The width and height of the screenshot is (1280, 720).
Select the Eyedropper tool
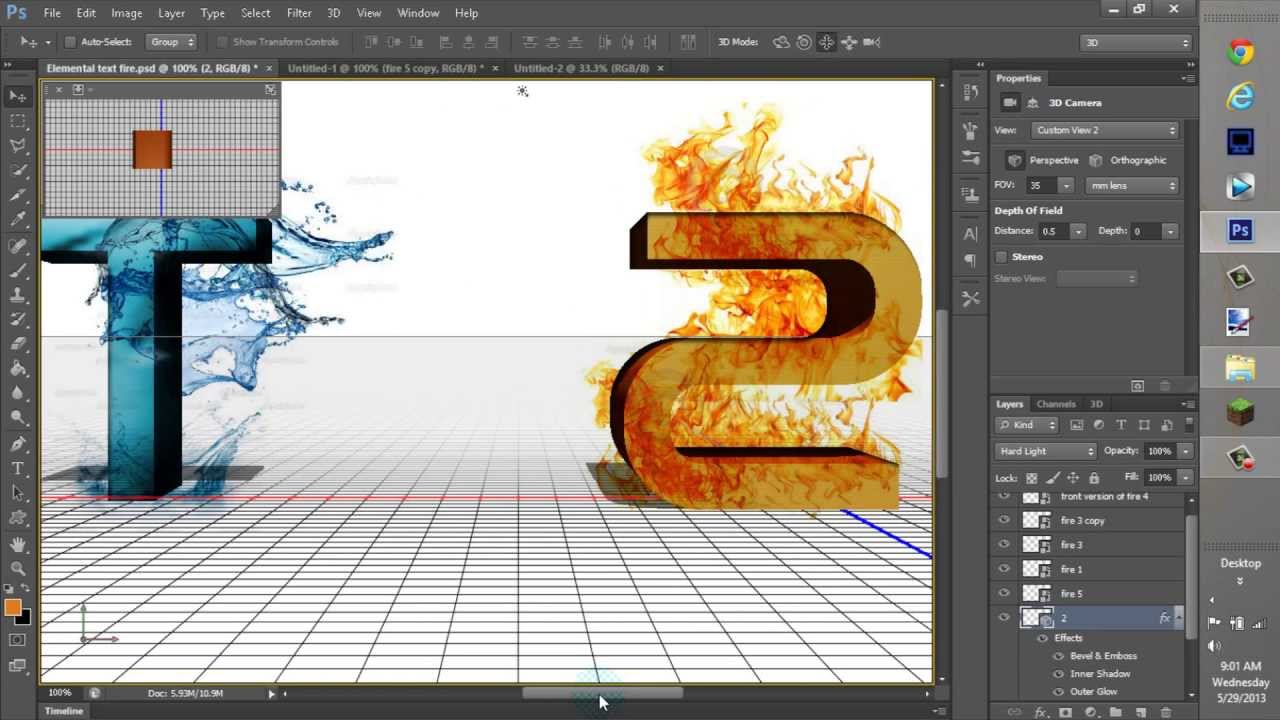(x=18, y=220)
